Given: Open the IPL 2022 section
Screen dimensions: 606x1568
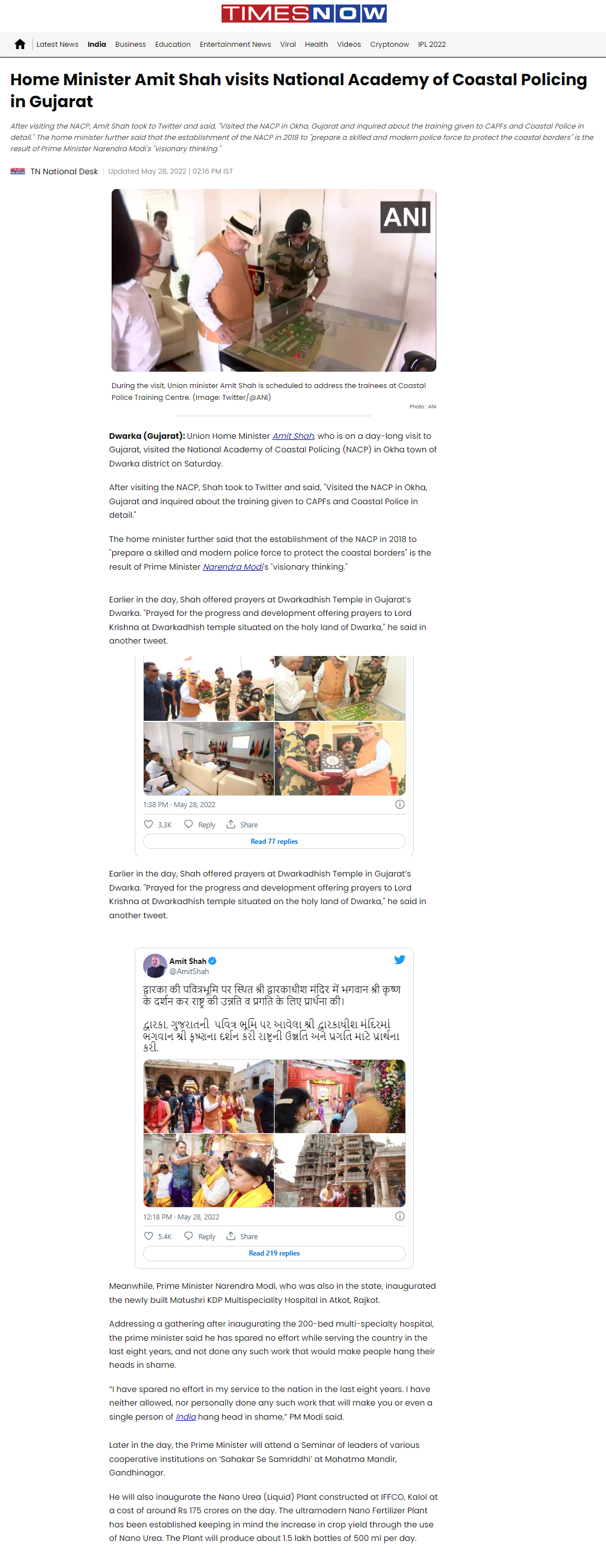Looking at the screenshot, I should pyautogui.click(x=432, y=45).
